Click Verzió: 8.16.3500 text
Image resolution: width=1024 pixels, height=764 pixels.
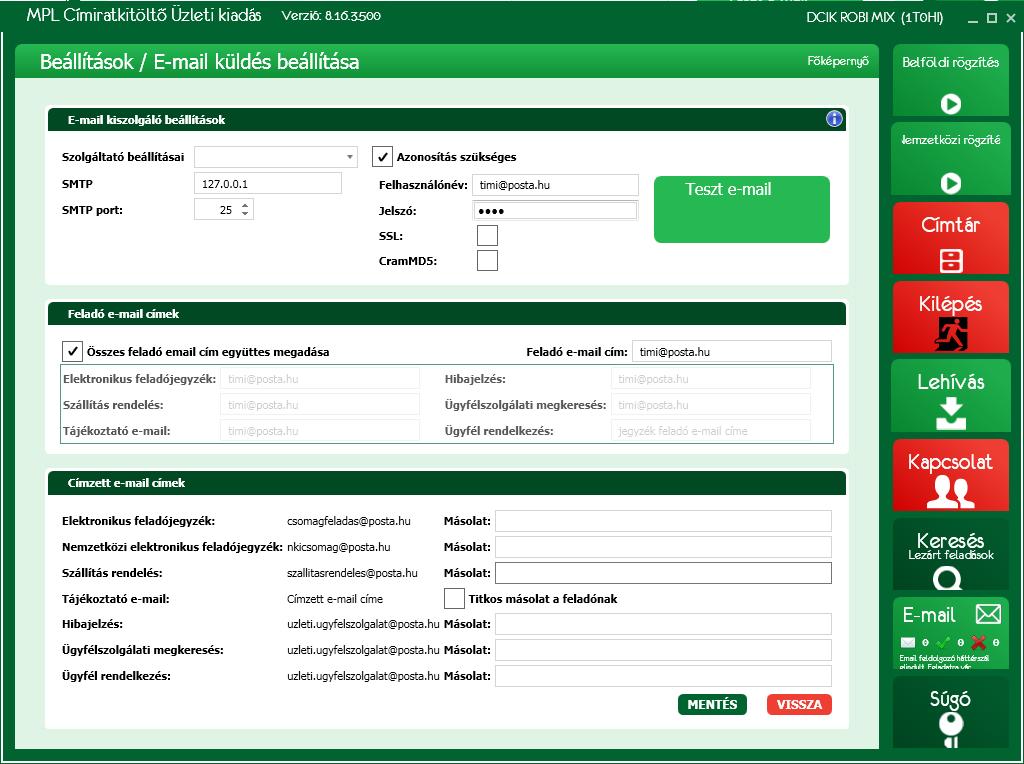pos(331,16)
